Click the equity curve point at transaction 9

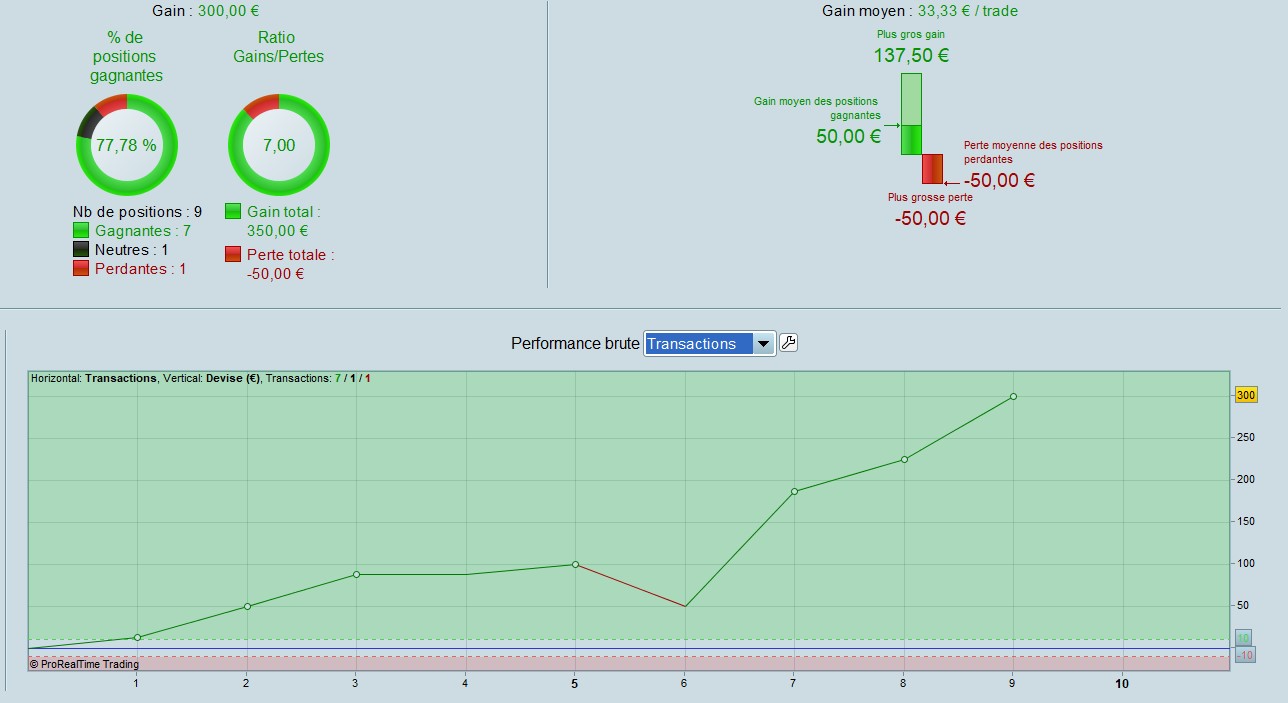point(1013,396)
